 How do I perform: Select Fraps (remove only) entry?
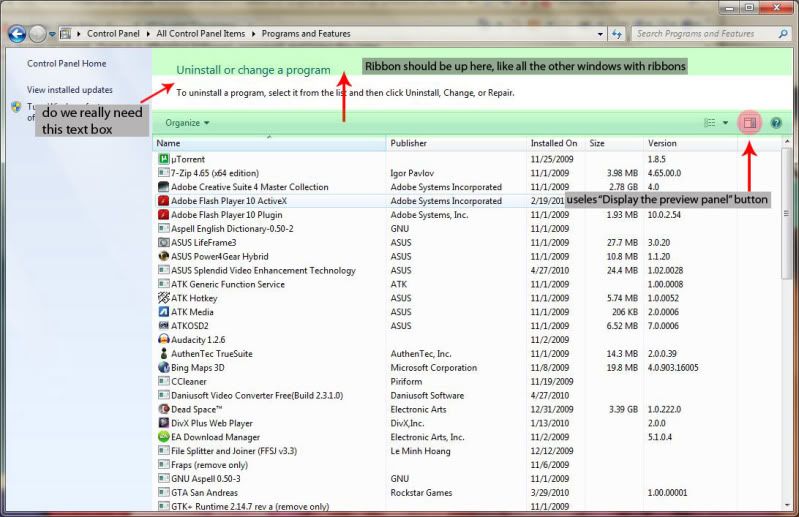209,465
